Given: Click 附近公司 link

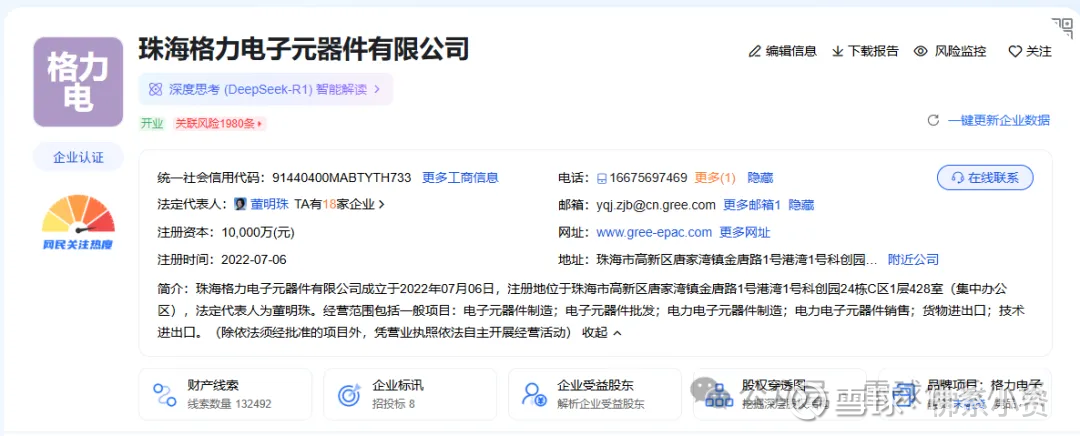Looking at the screenshot, I should point(913,260).
